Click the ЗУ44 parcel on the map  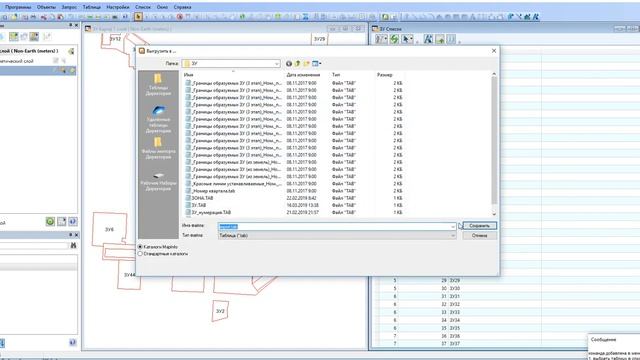pyautogui.click(x=129, y=275)
